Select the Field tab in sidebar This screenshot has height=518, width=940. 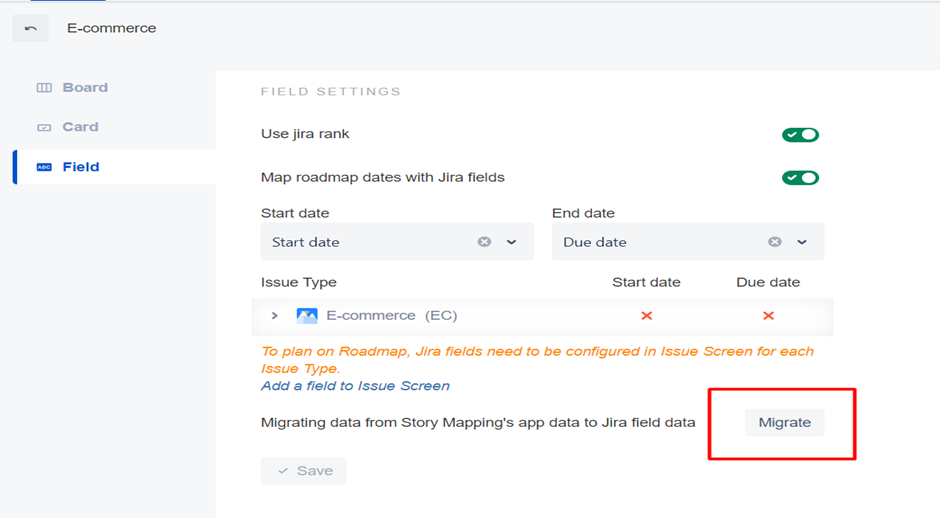80,167
